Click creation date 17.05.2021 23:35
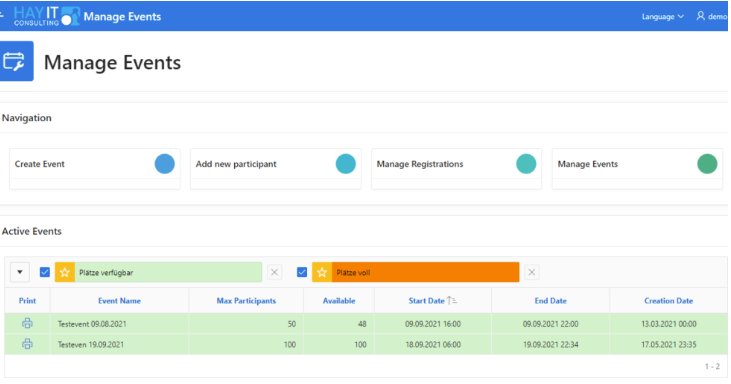The height and width of the screenshot is (384, 731). (x=669, y=345)
